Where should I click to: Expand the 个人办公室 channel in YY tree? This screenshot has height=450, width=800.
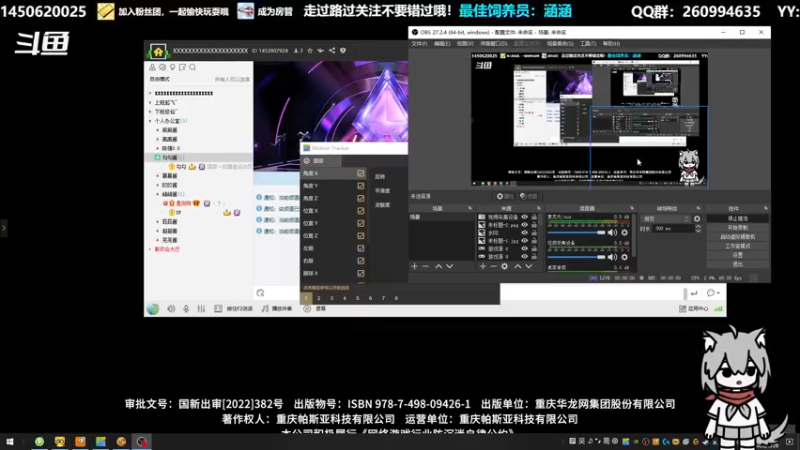click(x=150, y=121)
